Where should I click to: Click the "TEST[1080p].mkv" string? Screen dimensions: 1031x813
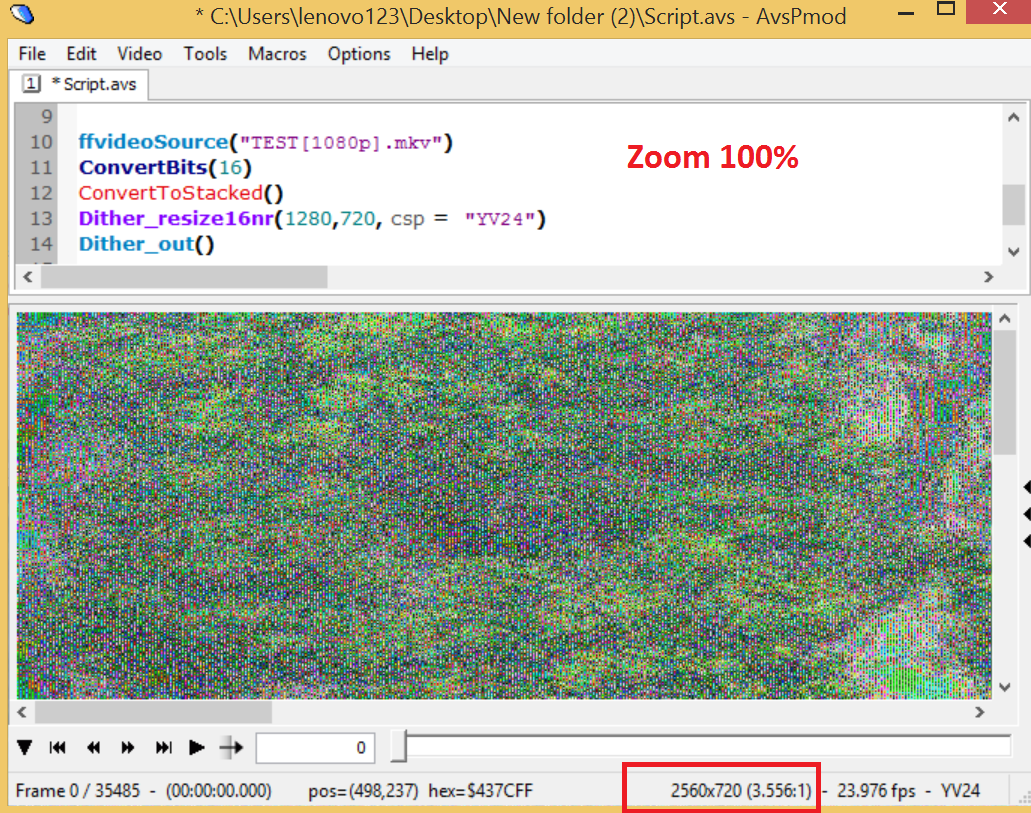(341, 143)
